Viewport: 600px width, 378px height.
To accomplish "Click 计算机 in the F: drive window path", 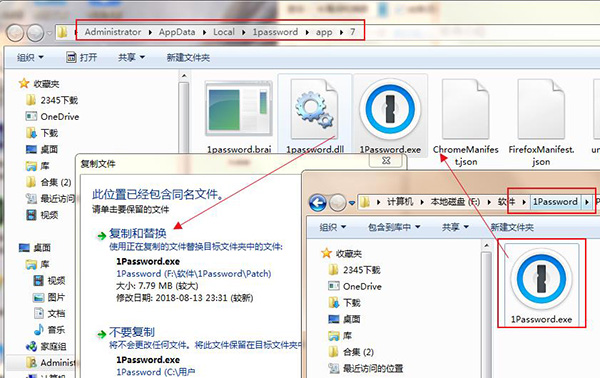I will tap(400, 202).
